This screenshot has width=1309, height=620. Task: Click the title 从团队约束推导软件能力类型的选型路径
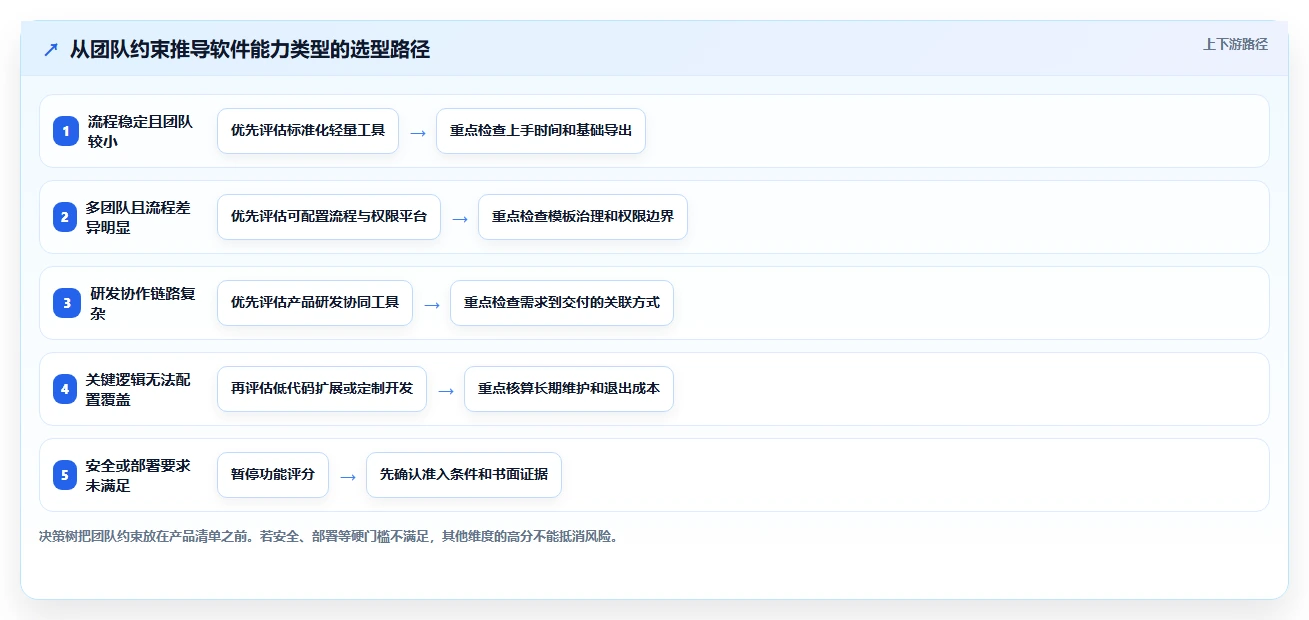(250, 50)
